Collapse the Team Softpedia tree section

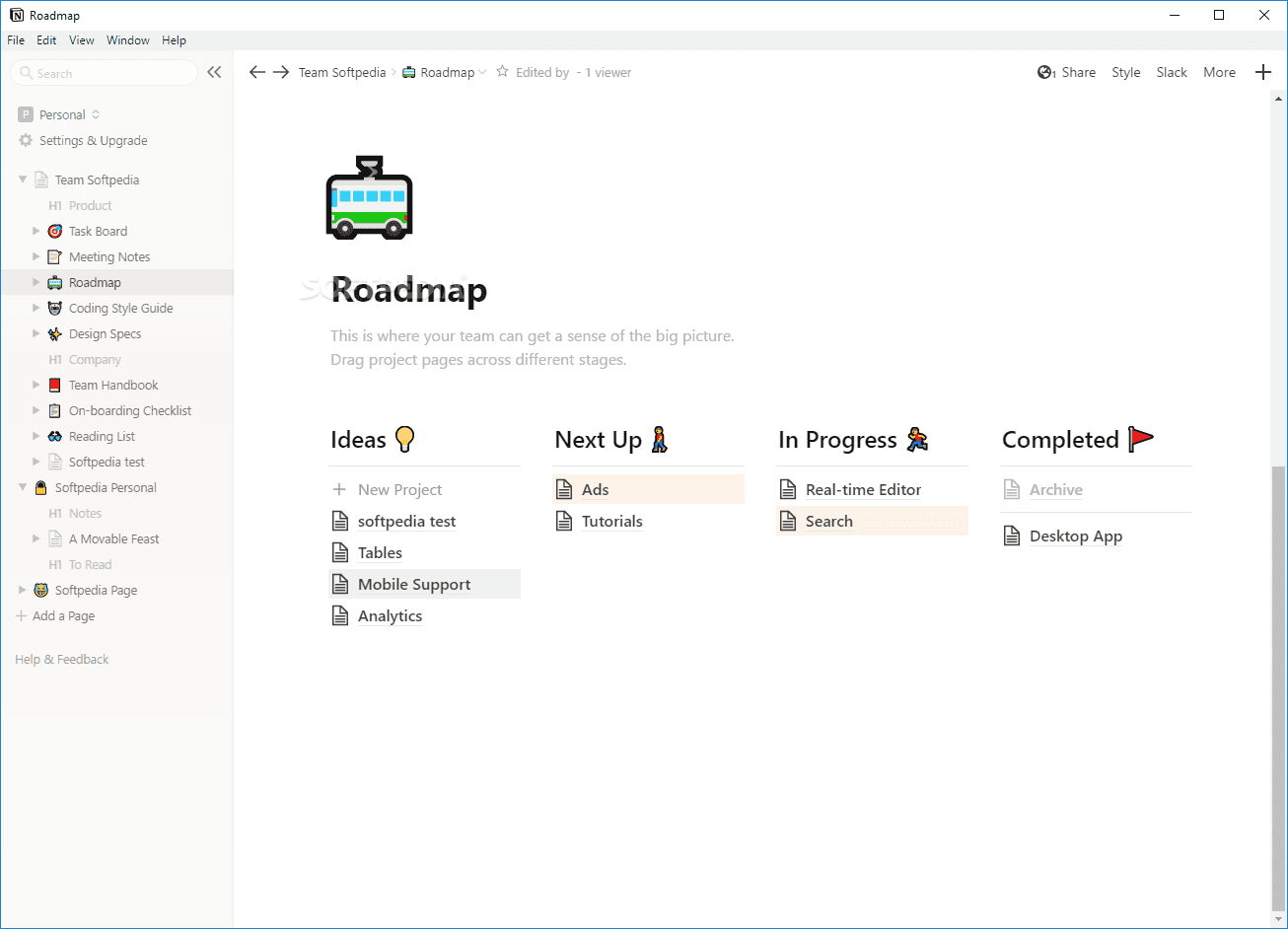click(23, 179)
